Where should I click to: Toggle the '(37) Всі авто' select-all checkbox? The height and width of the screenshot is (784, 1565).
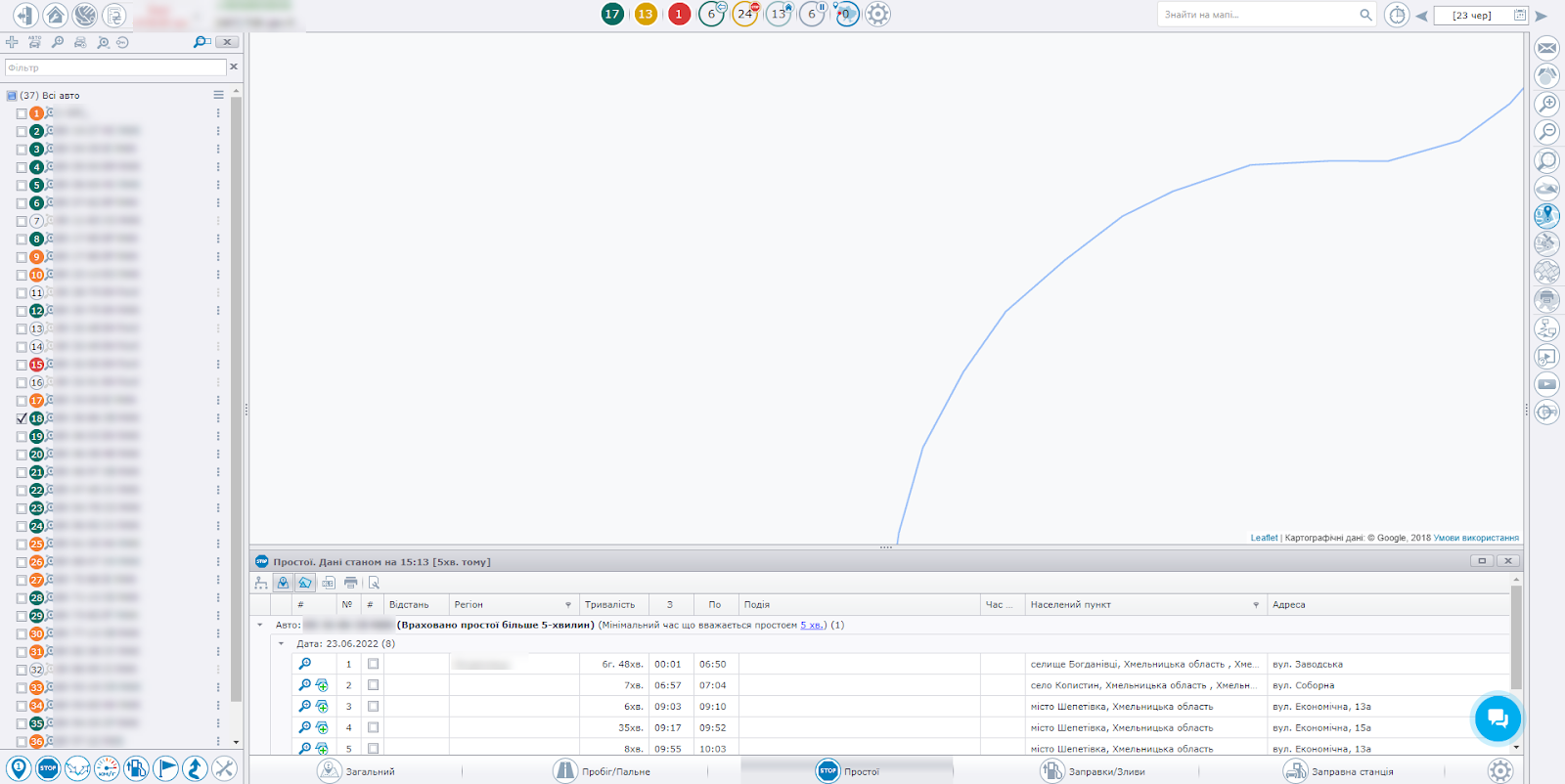point(12,96)
